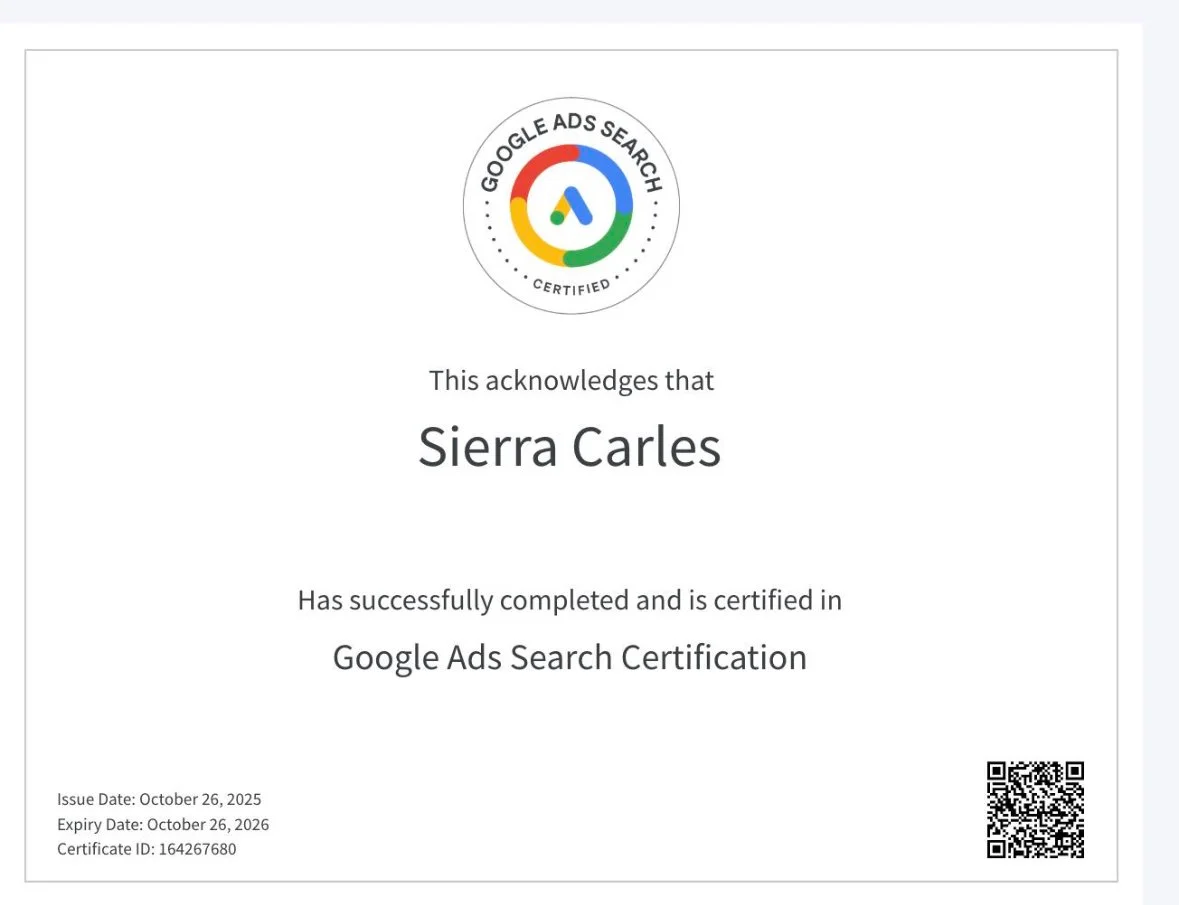Click the text "This acknowledges that"

click(571, 380)
